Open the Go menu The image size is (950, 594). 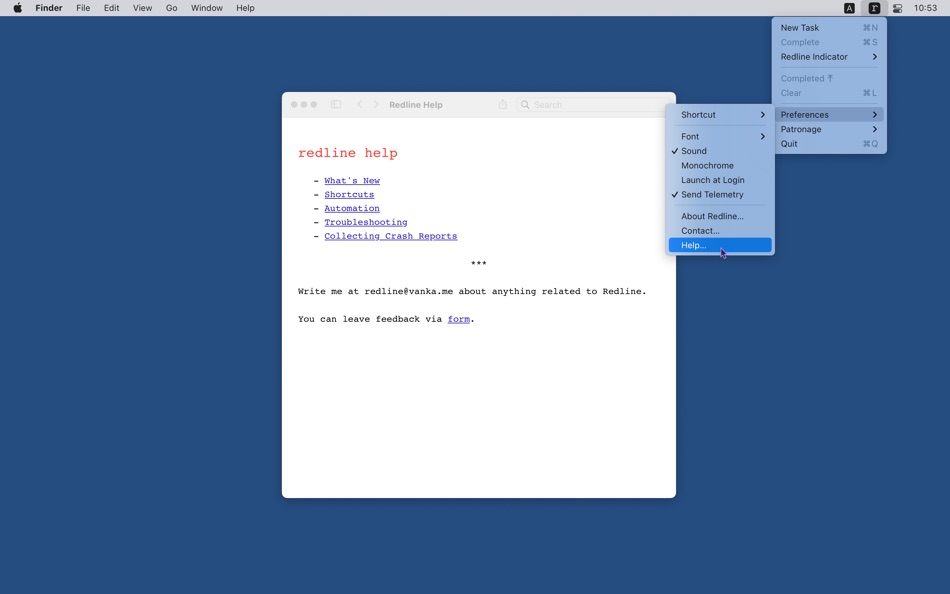tap(171, 8)
